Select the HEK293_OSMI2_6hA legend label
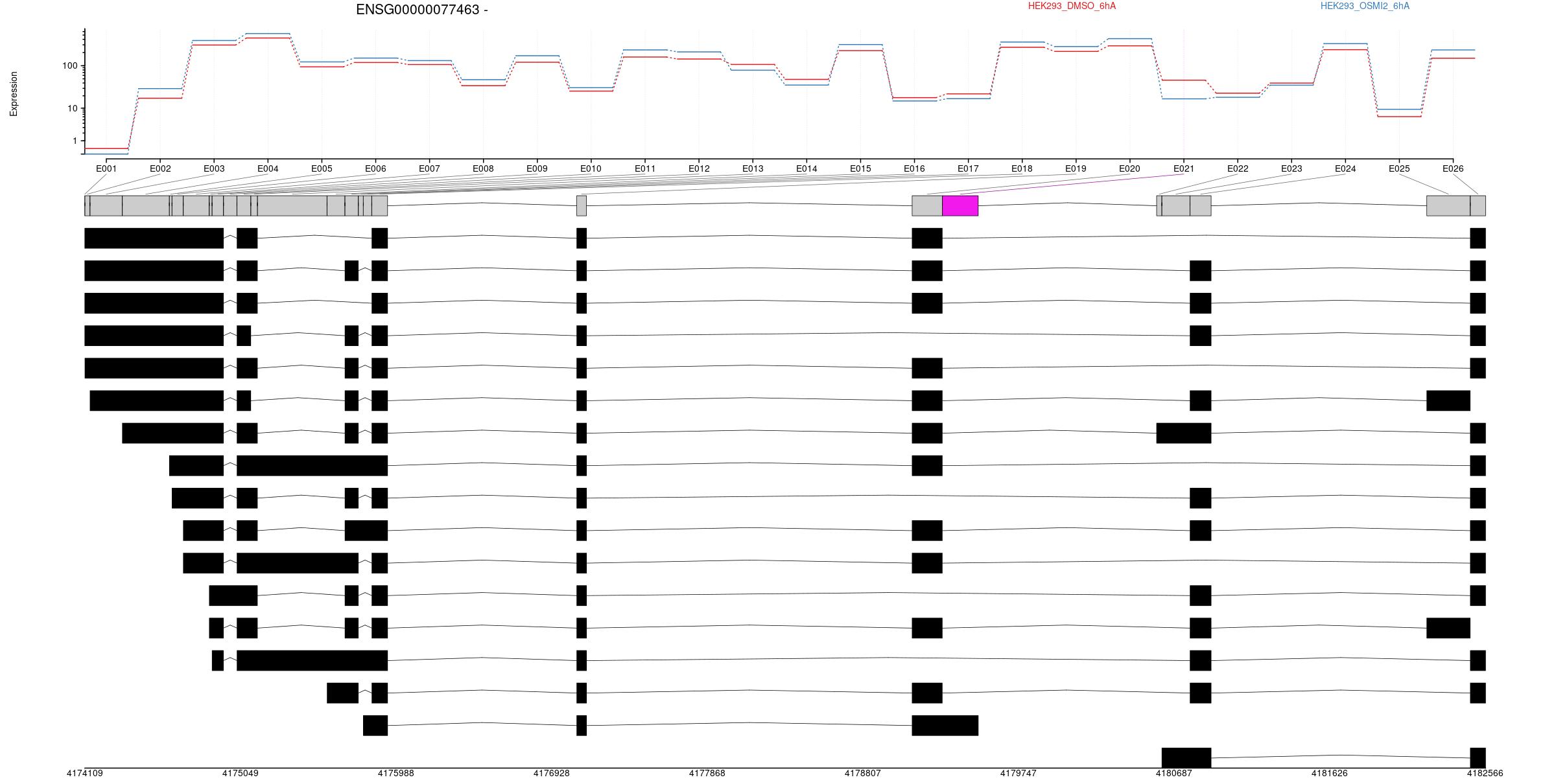The height and width of the screenshot is (784, 1556). 1365,6
